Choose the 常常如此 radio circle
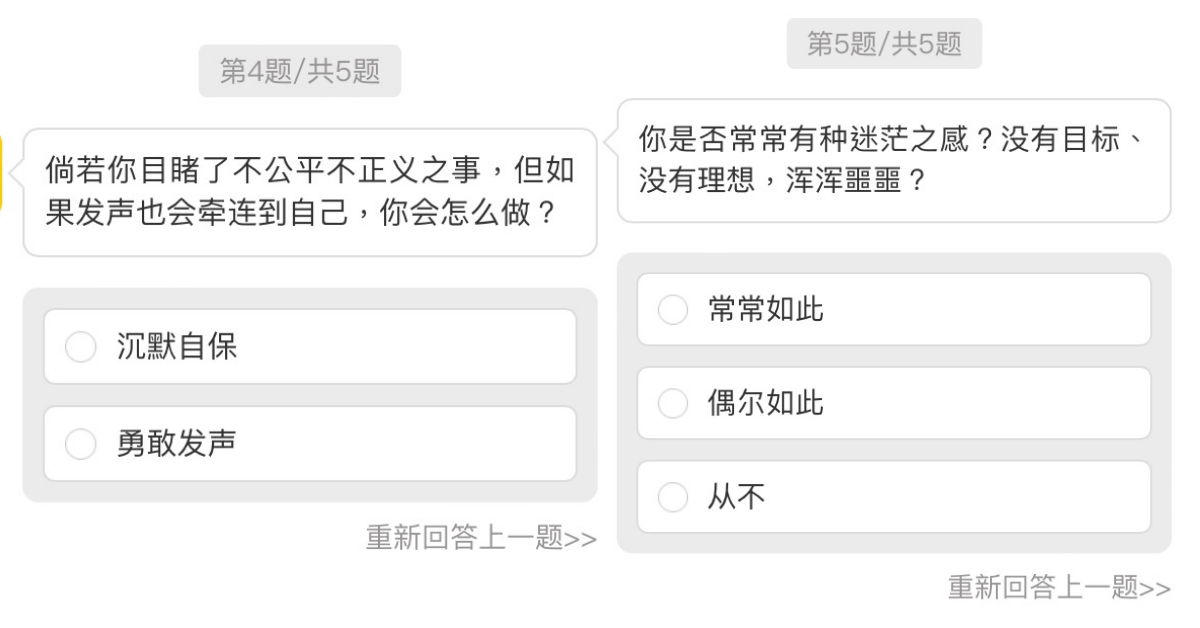Screen dimensions: 1200x628 click(x=673, y=310)
